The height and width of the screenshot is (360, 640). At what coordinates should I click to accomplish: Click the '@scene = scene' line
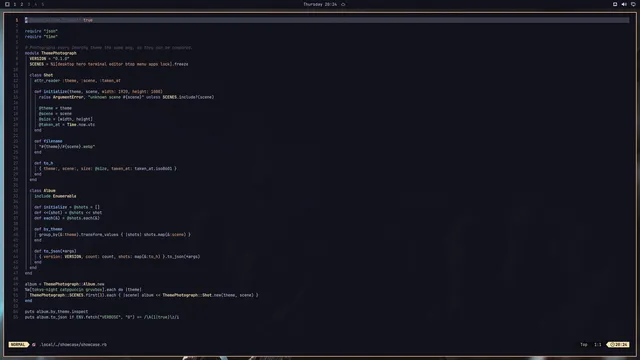pos(55,113)
